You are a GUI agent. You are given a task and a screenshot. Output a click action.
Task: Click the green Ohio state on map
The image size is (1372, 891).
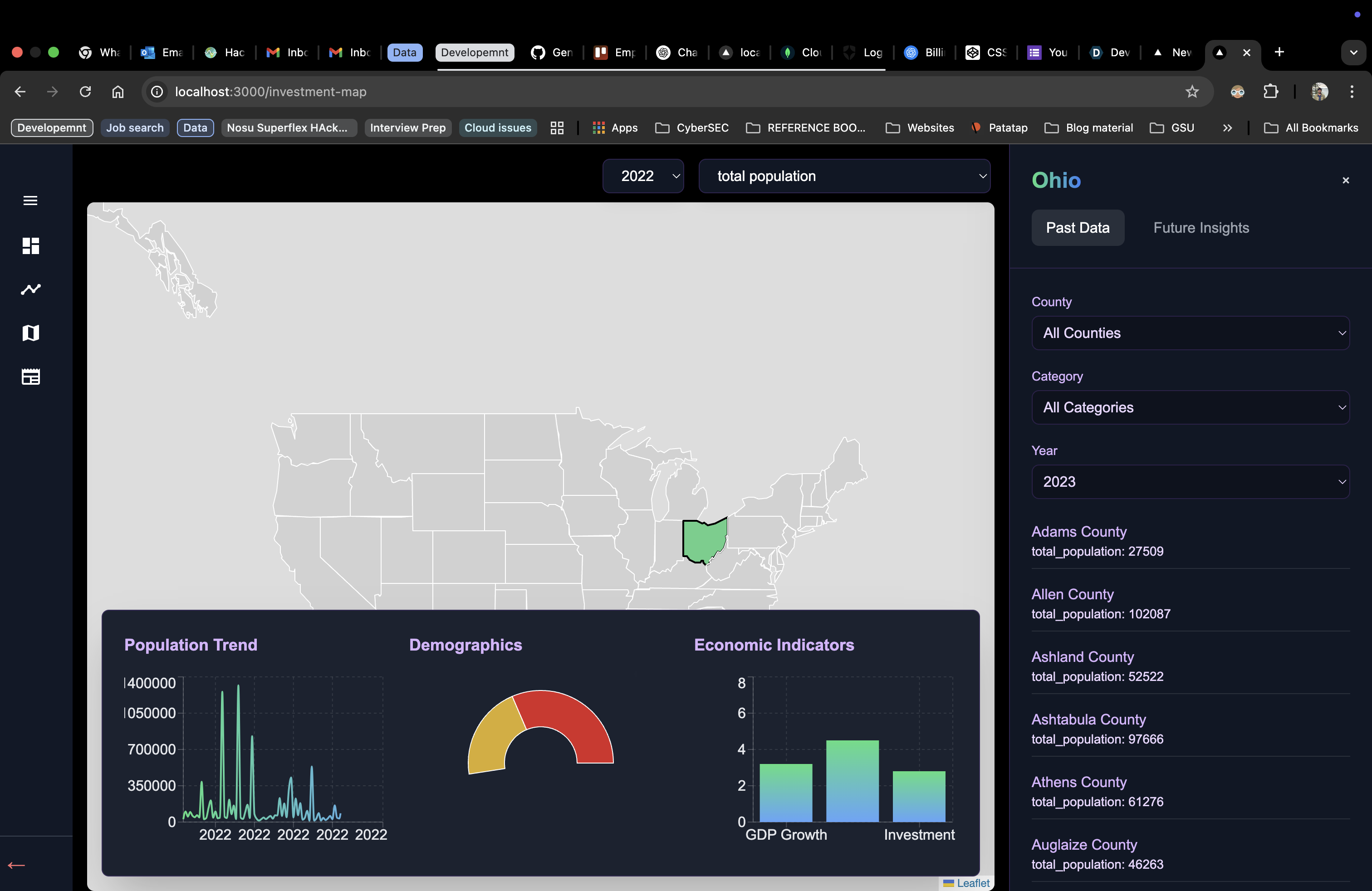[x=703, y=541]
